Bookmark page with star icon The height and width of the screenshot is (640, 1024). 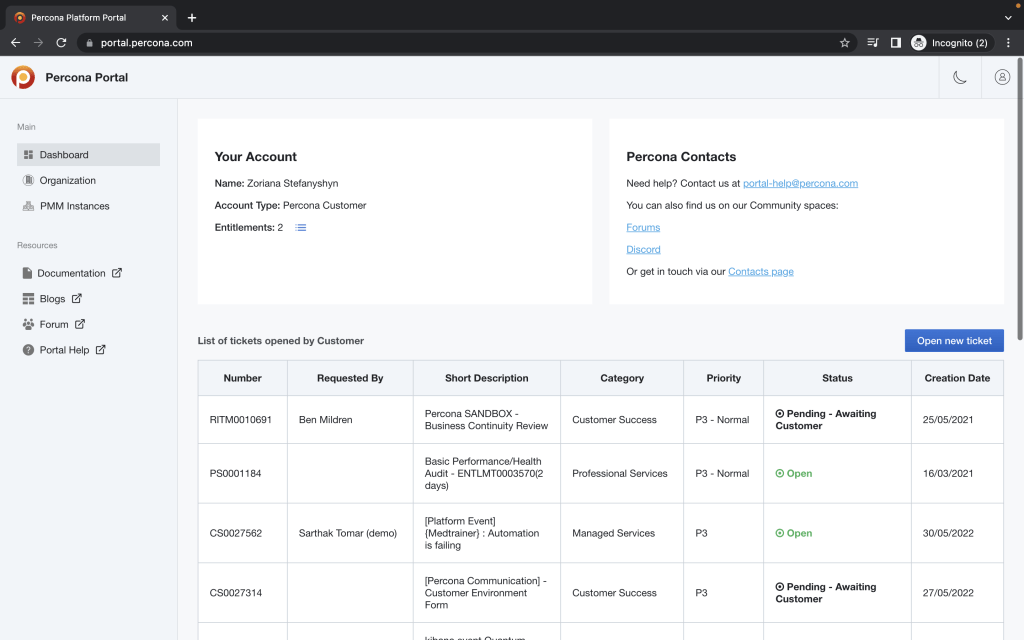point(844,42)
